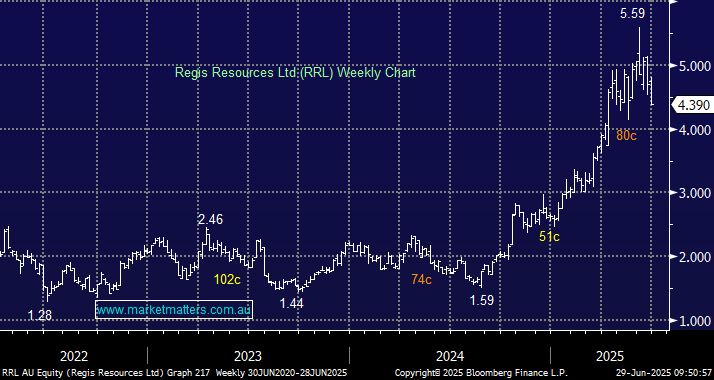Click the 2022 year label on time axis

click(74, 355)
